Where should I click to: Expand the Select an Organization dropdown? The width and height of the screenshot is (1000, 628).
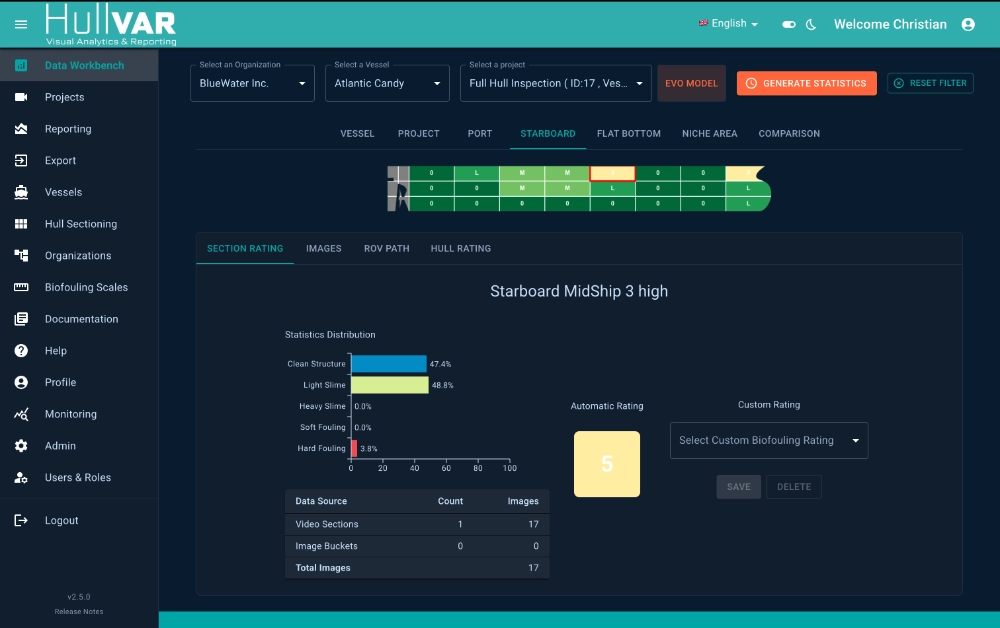pos(253,83)
